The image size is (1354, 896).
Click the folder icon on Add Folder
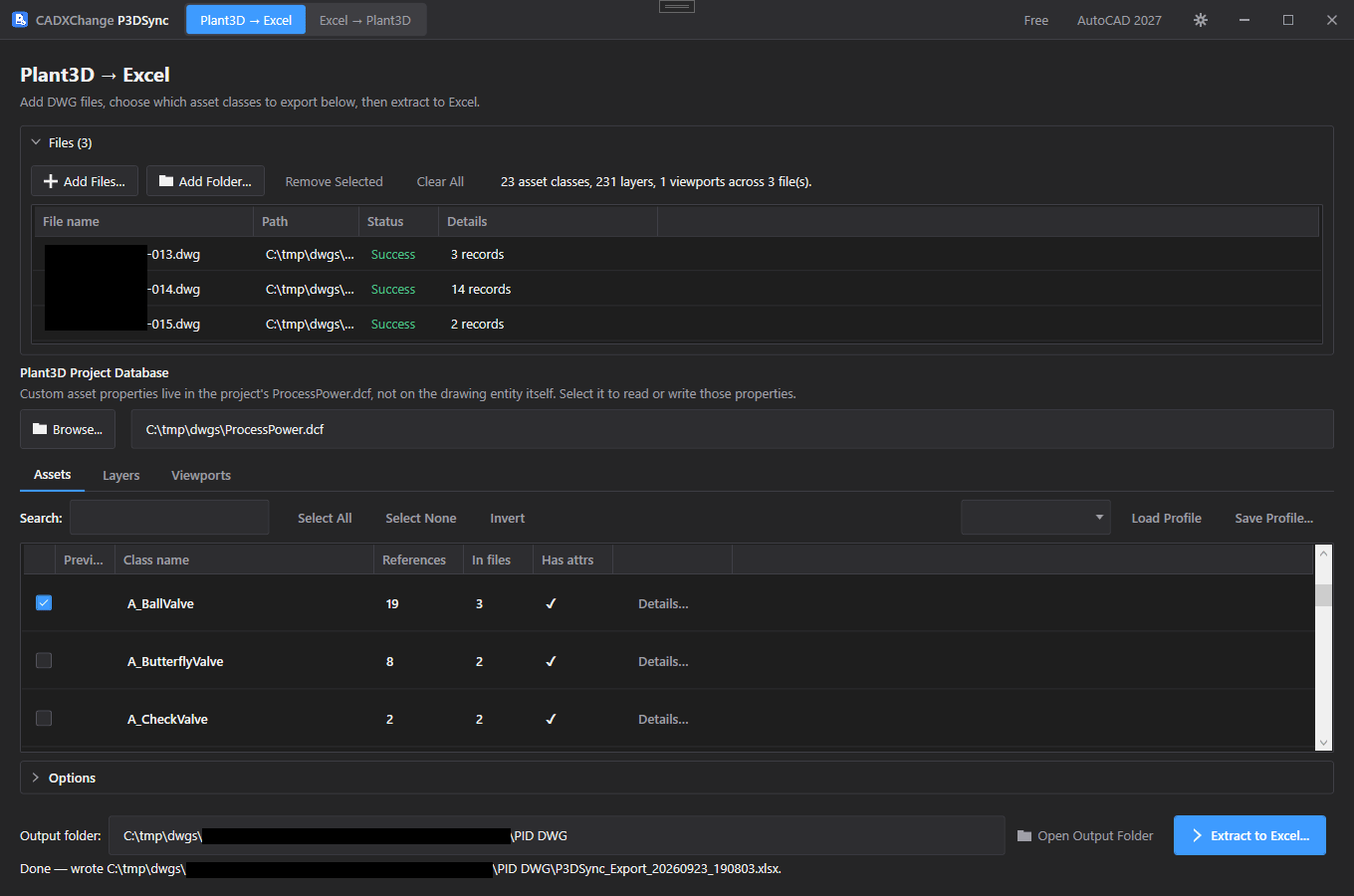166,181
